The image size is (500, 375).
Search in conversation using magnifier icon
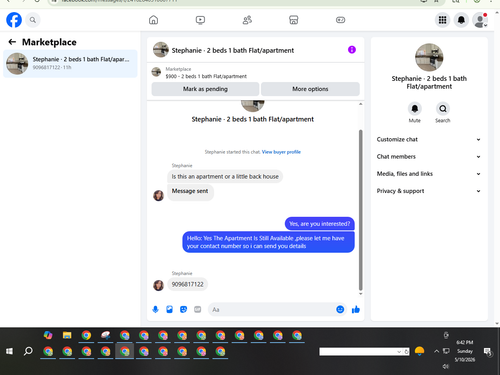pyautogui.click(x=443, y=109)
